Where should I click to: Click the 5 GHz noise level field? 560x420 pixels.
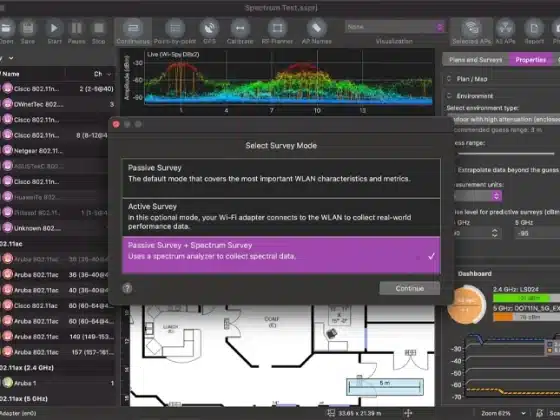point(537,233)
